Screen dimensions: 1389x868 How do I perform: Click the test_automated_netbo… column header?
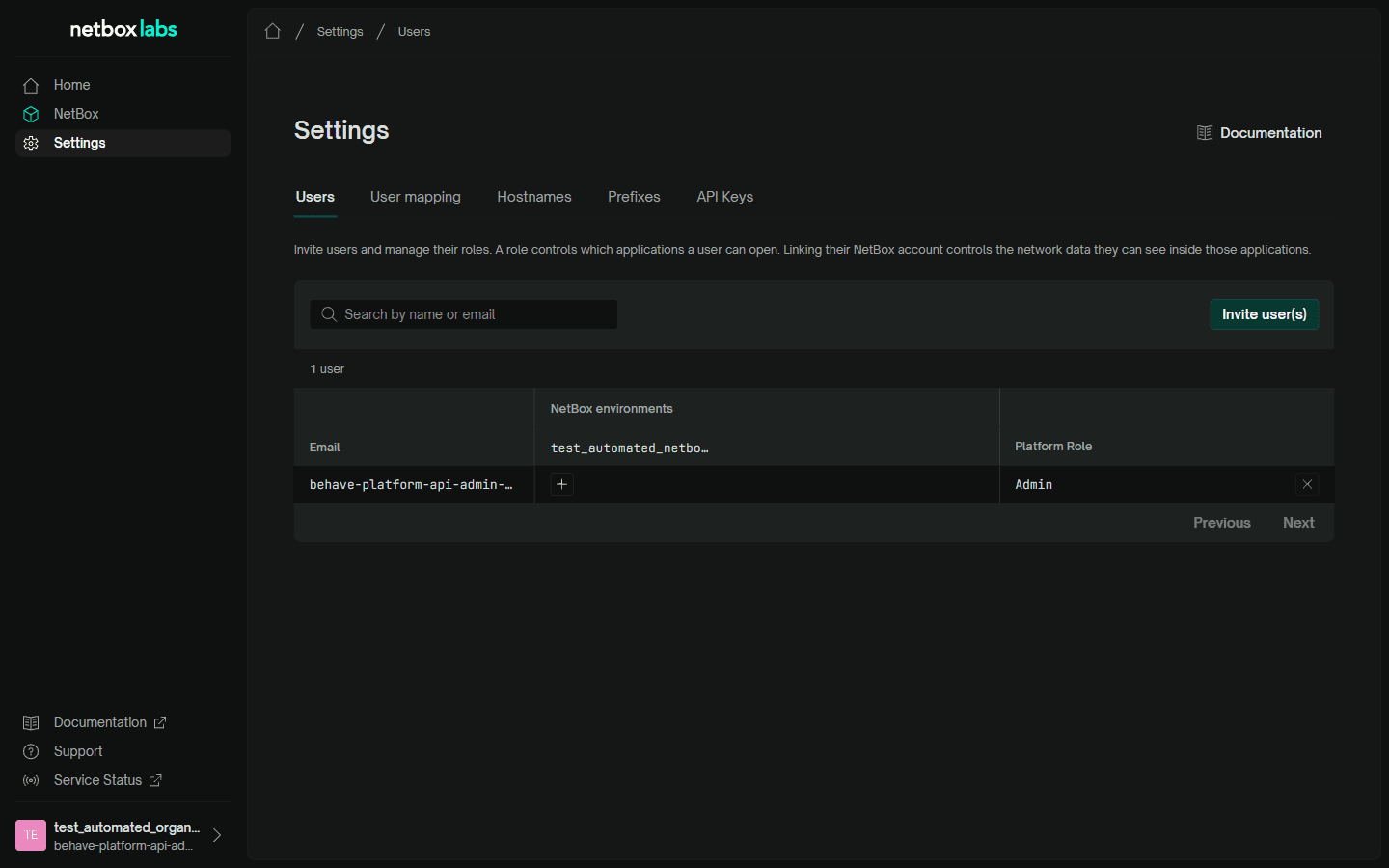tap(629, 448)
